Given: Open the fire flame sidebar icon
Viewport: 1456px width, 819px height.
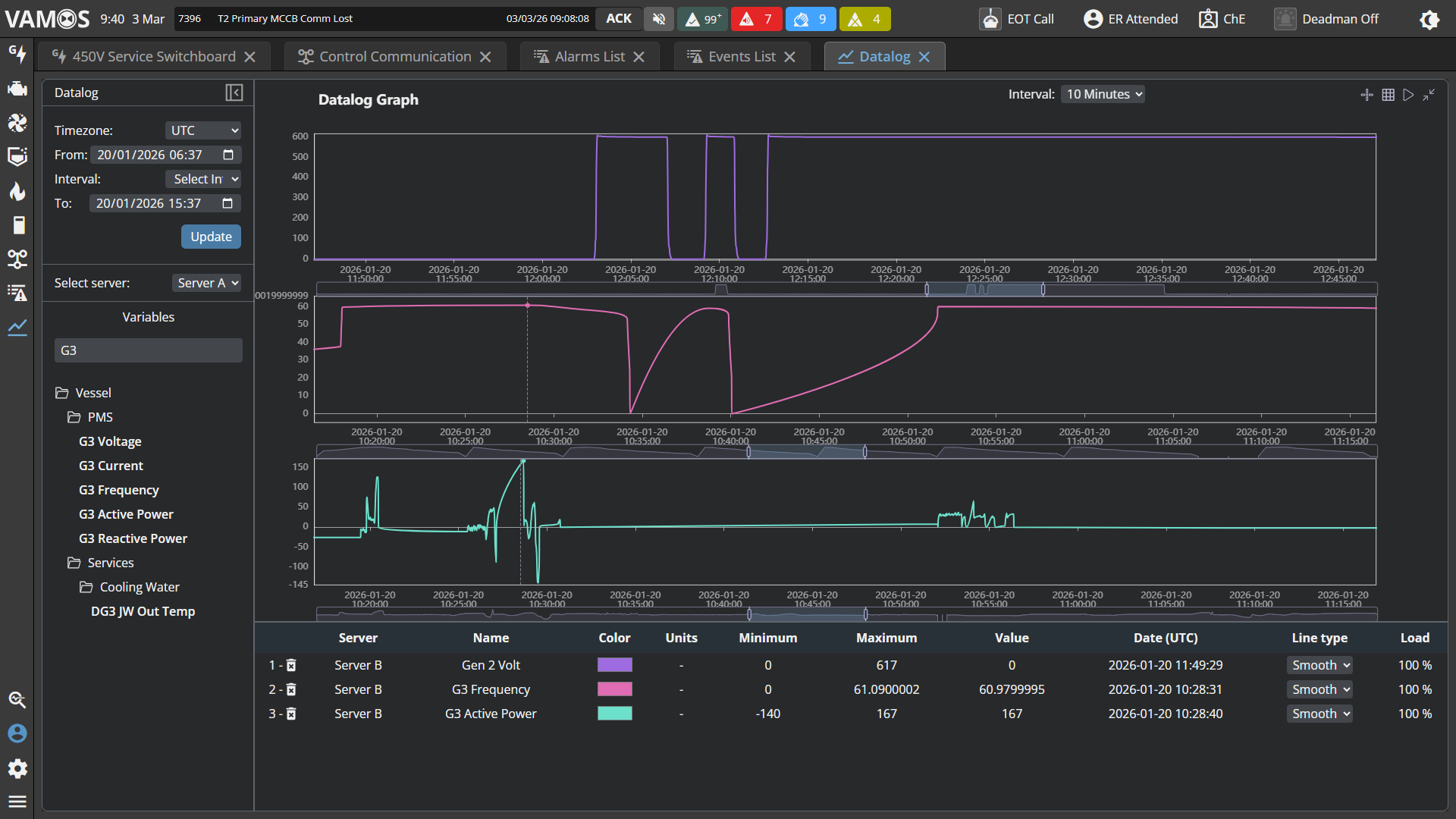Looking at the screenshot, I should 17,191.
